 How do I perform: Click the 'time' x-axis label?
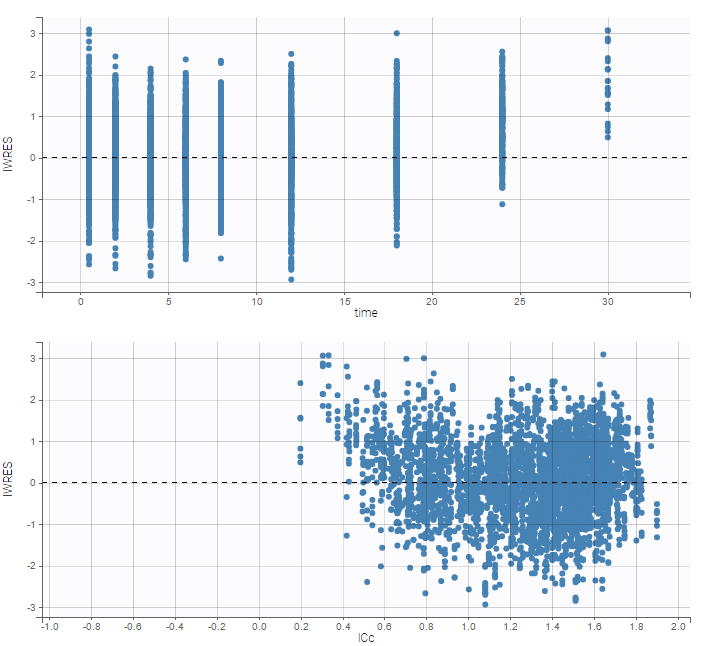[x=366, y=313]
